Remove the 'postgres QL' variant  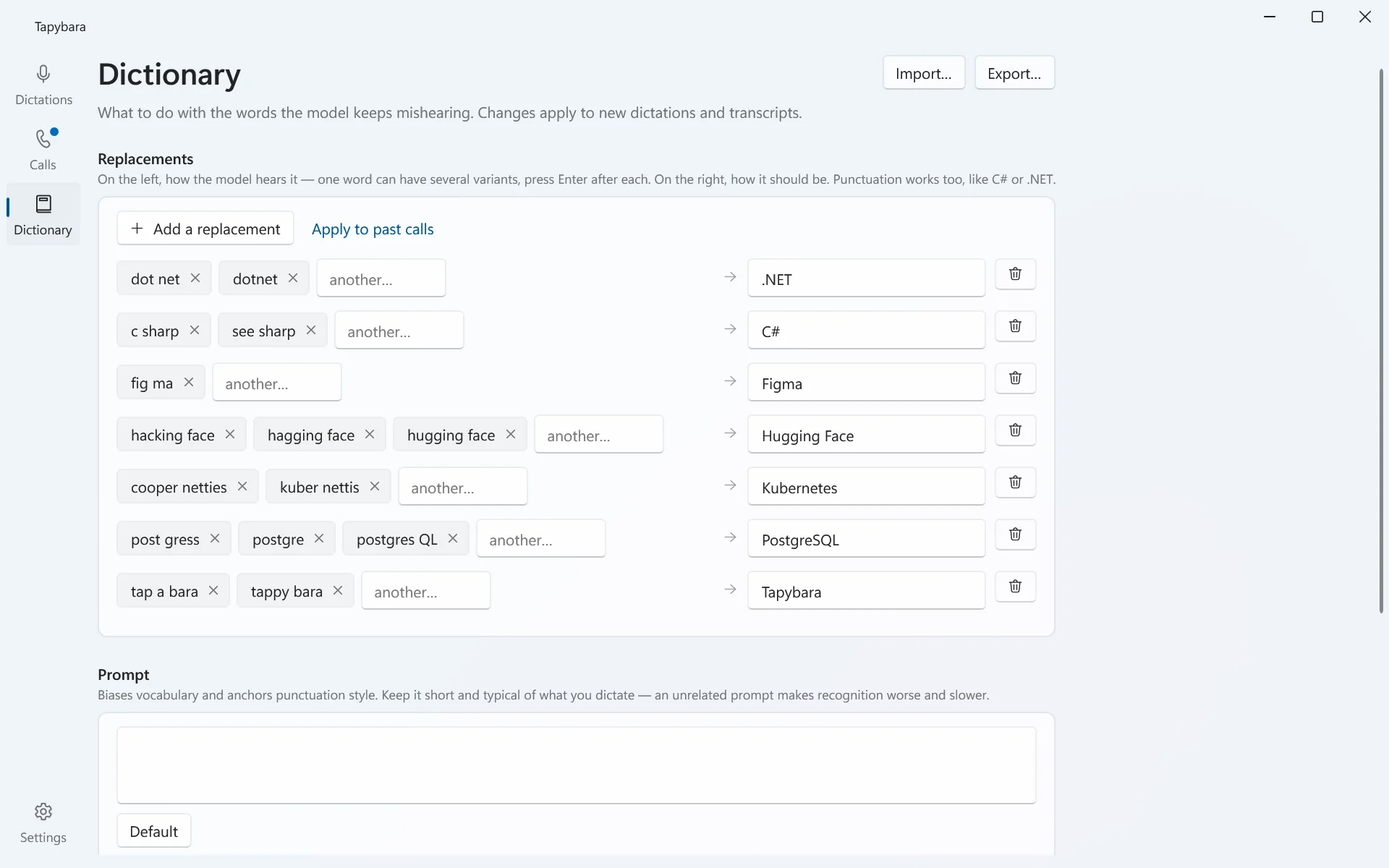pyautogui.click(x=453, y=538)
